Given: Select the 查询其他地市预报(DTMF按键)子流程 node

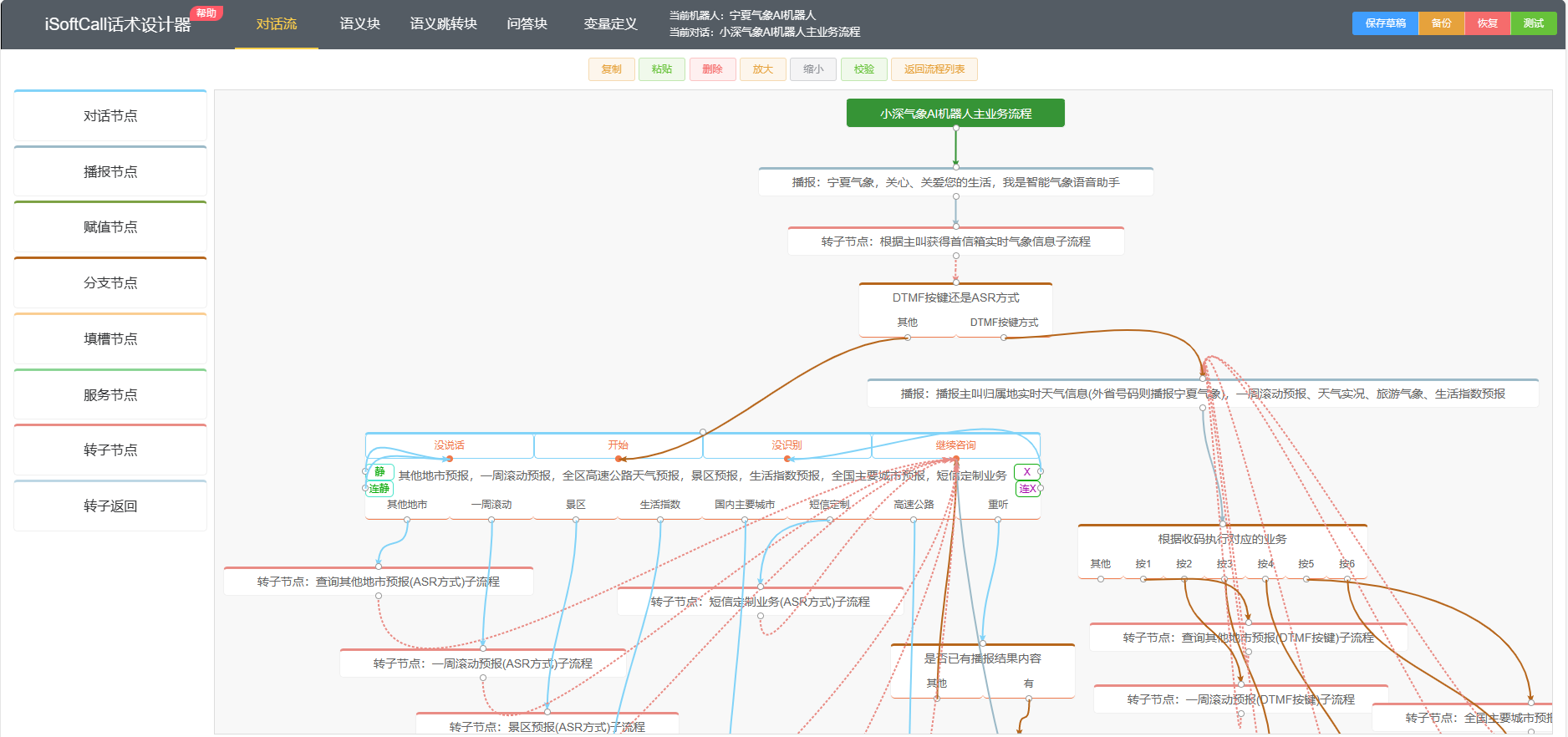Looking at the screenshot, I should [x=1249, y=638].
